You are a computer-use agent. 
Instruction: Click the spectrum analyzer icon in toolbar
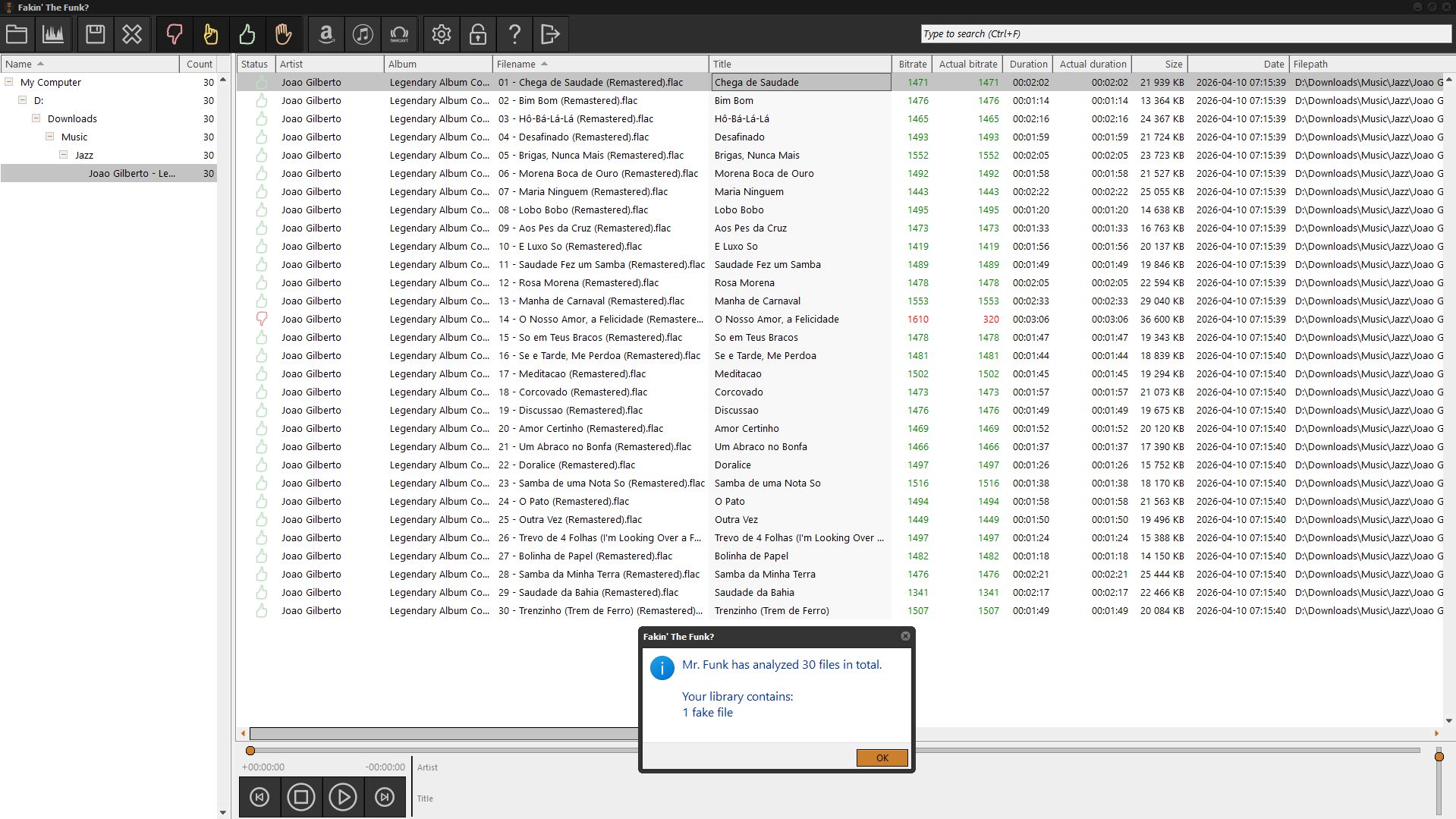(x=53, y=34)
